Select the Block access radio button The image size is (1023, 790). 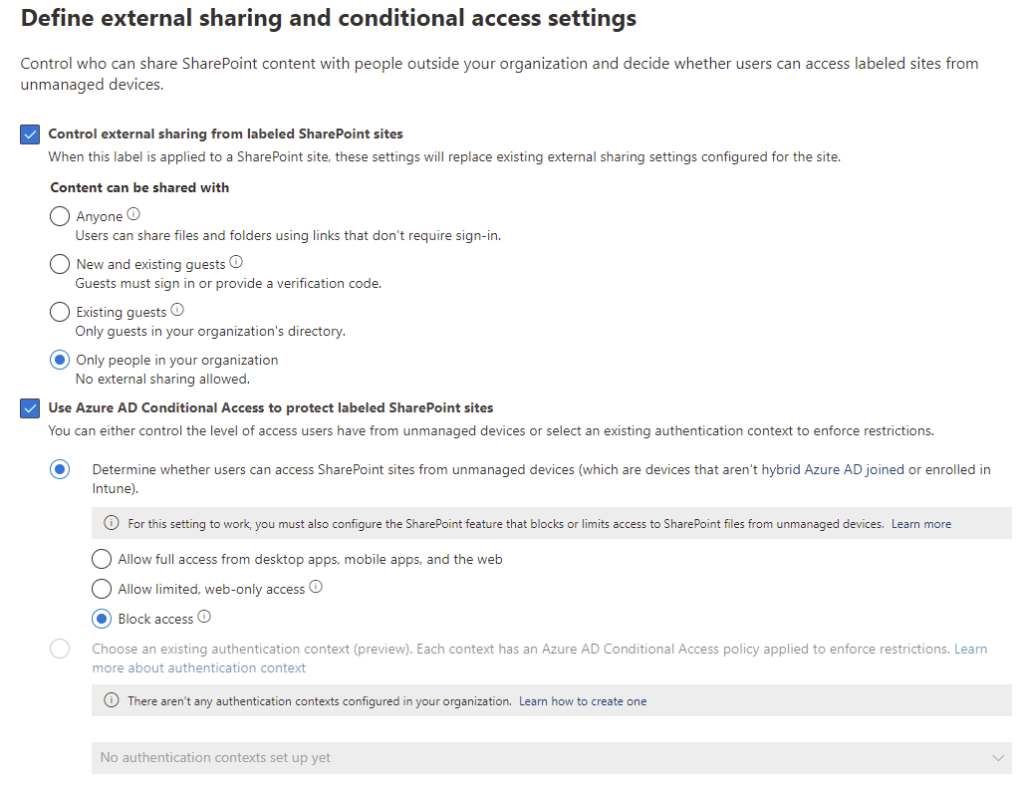102,619
